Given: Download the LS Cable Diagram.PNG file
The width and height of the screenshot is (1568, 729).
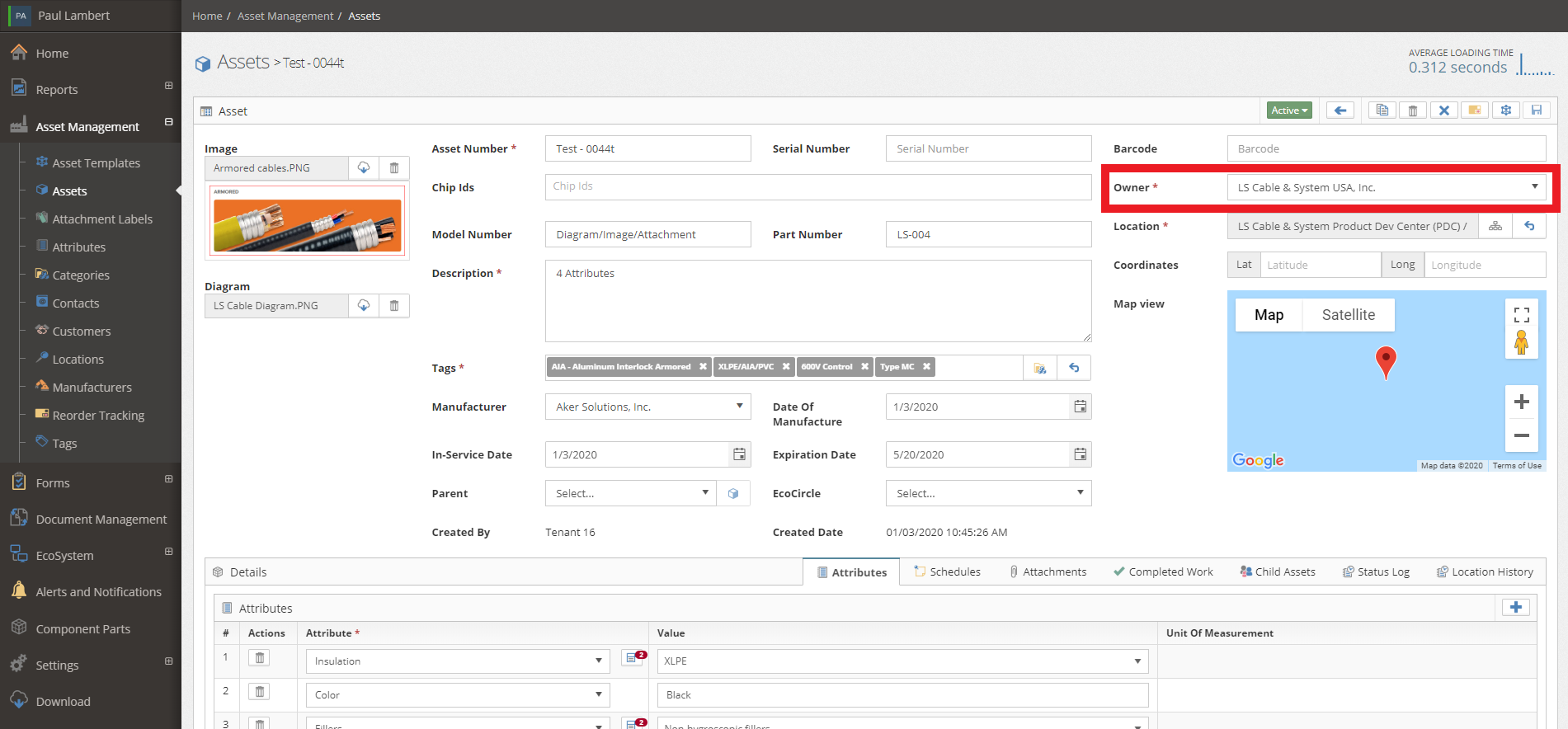Looking at the screenshot, I should coord(364,306).
